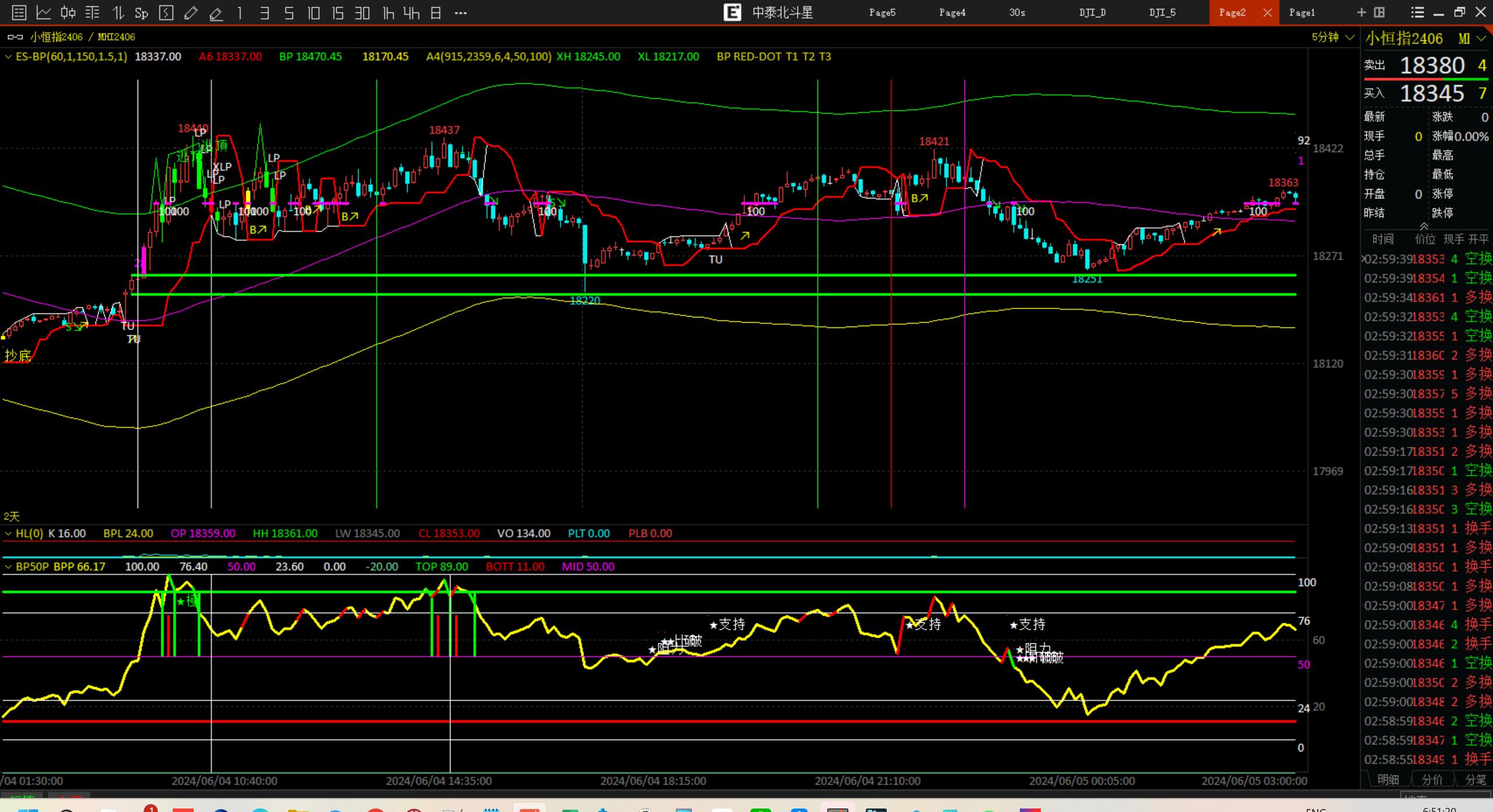The width and height of the screenshot is (1493, 812).
Task: Click the 时间 column header
Action: click(1383, 239)
